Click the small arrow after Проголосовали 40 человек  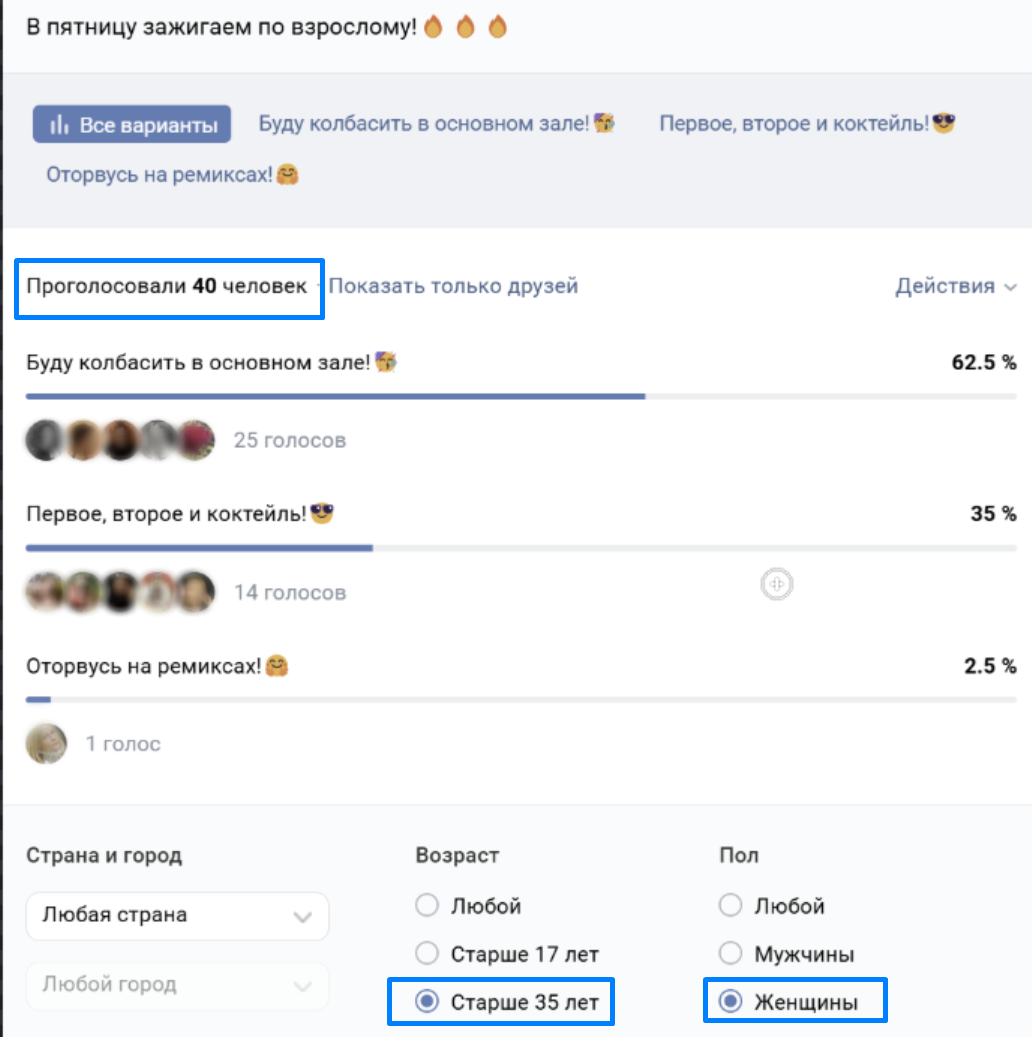click(x=319, y=287)
